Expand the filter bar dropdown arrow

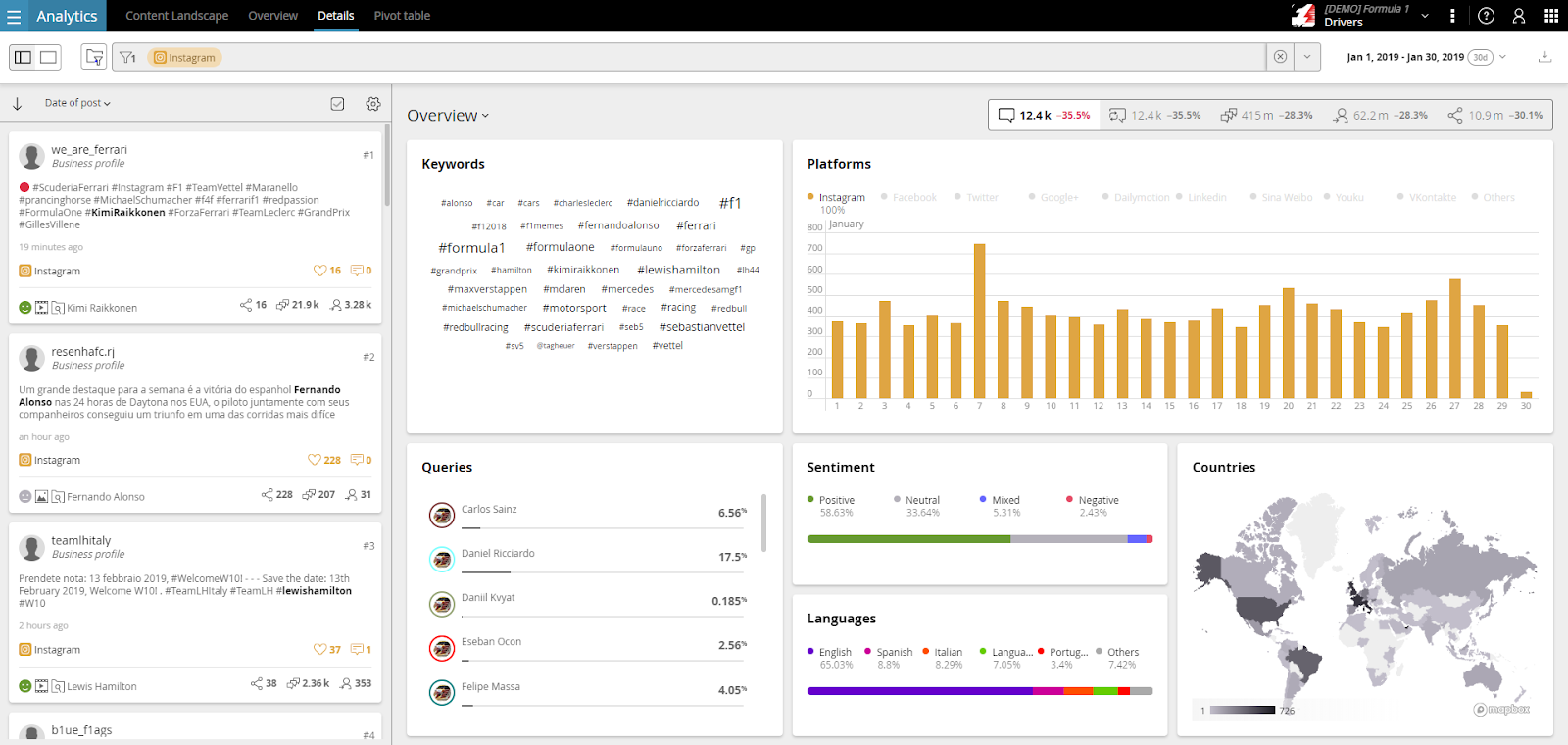coord(1307,57)
